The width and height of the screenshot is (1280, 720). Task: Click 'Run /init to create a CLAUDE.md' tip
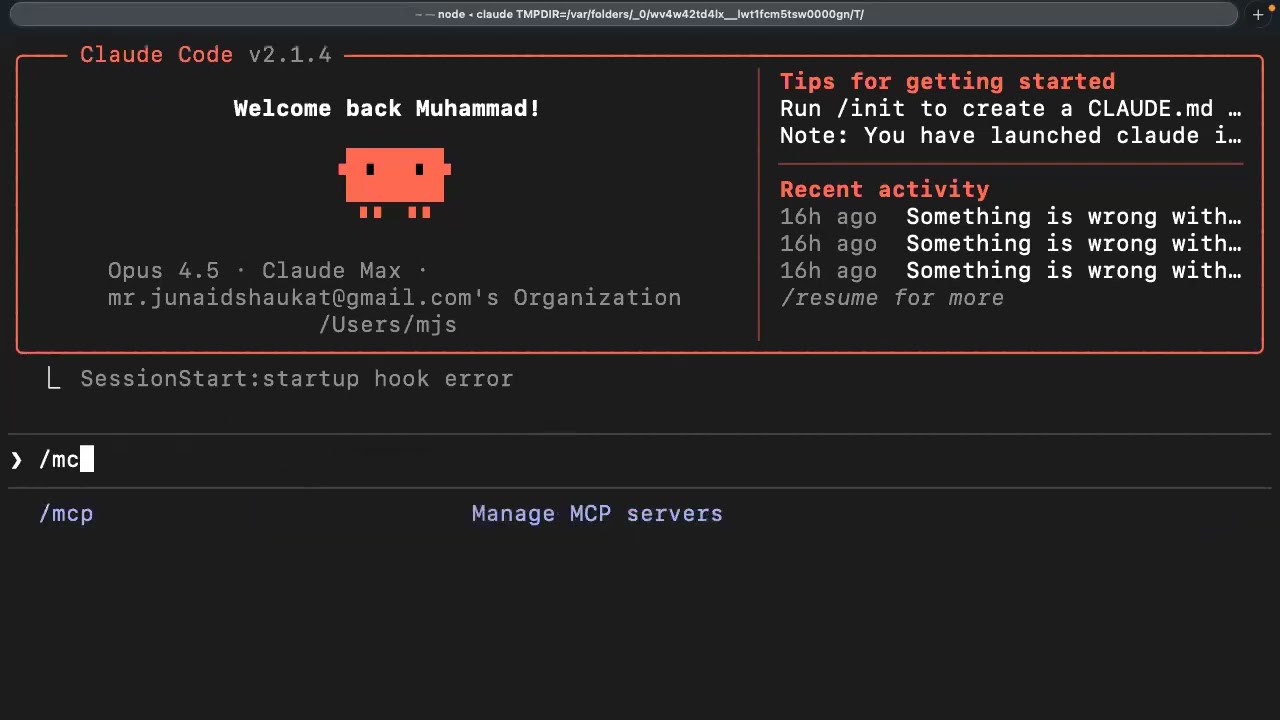click(1010, 109)
